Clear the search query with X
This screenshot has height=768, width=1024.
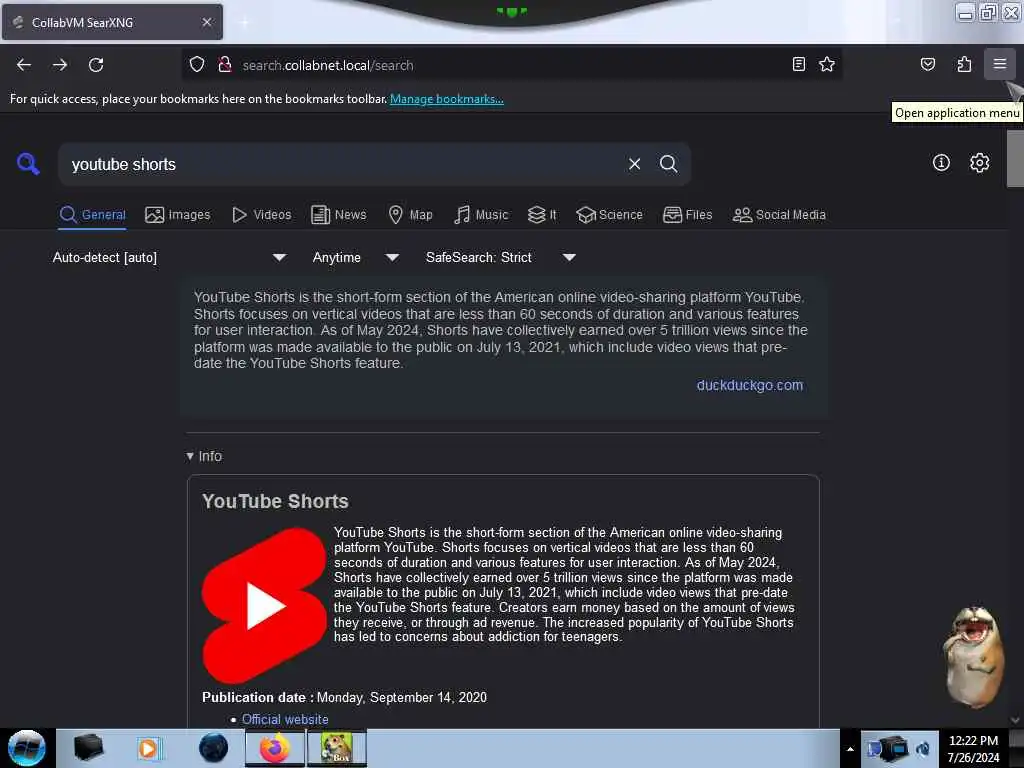634,164
